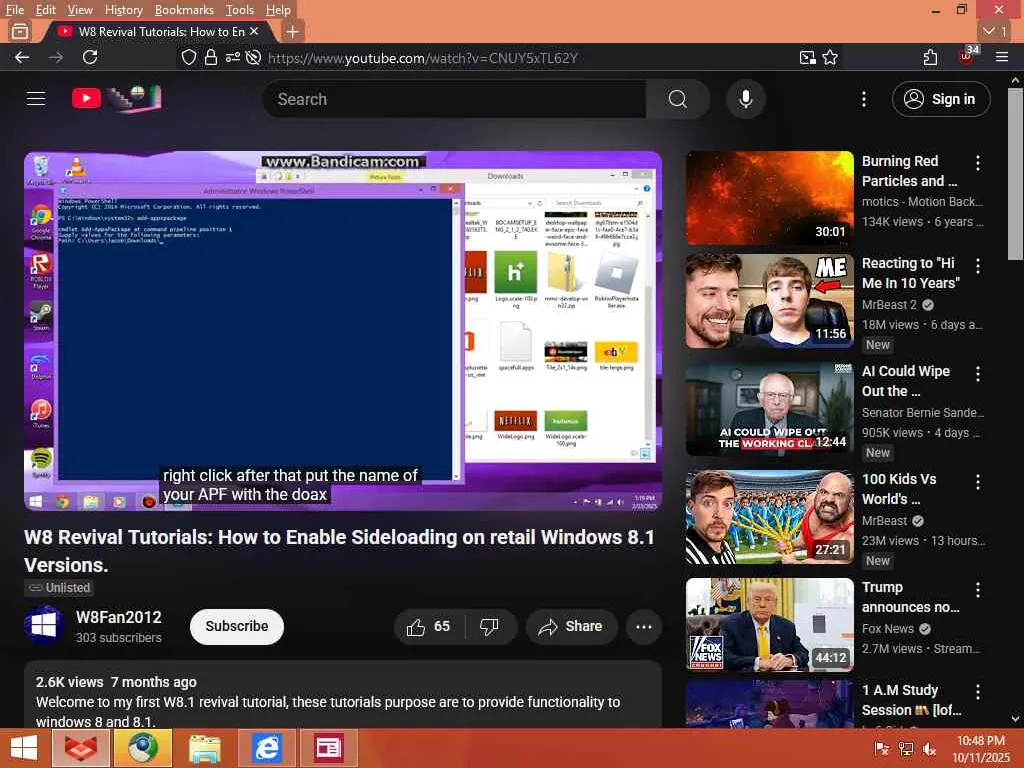1024x768 pixels.
Task: Open the File menu
Action: (x=14, y=10)
